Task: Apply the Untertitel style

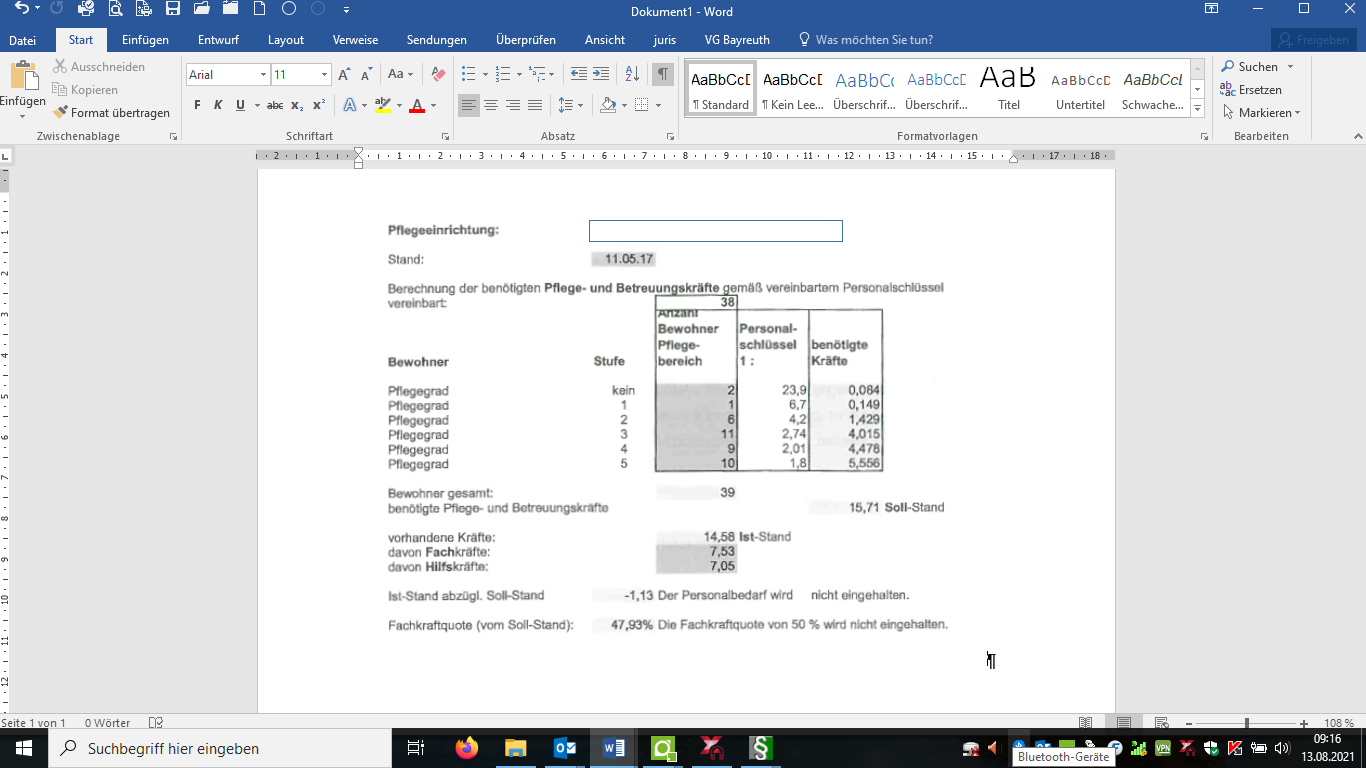Action: pos(1081,88)
